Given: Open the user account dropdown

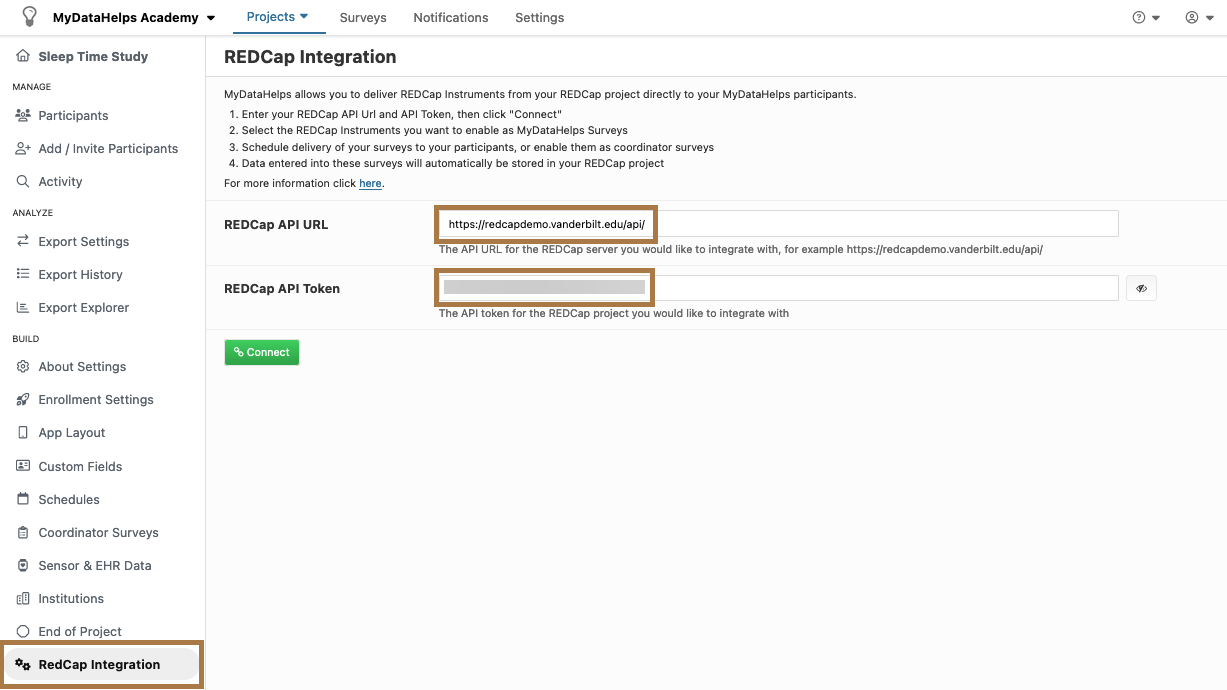Looking at the screenshot, I should (x=1198, y=18).
